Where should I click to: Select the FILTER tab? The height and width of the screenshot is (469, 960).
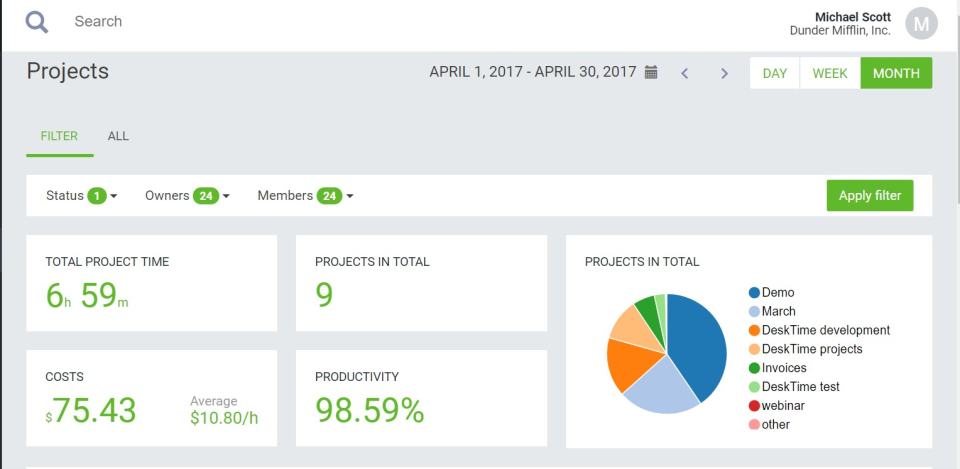[x=59, y=136]
